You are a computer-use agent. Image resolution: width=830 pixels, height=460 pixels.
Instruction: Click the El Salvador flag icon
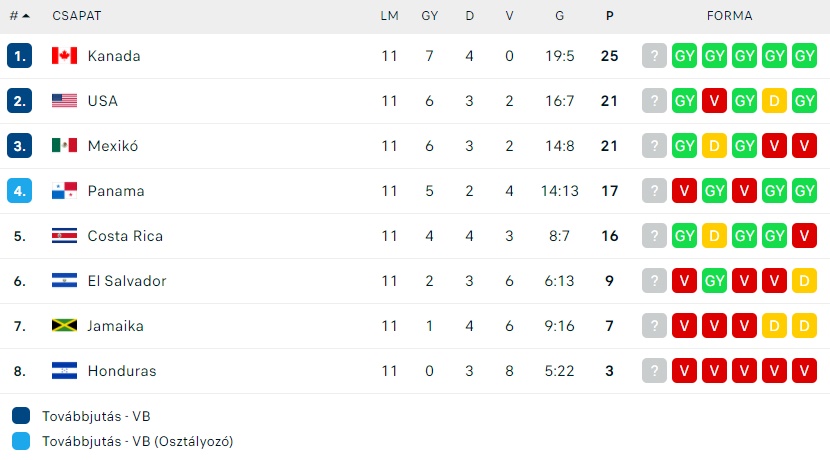click(x=64, y=281)
